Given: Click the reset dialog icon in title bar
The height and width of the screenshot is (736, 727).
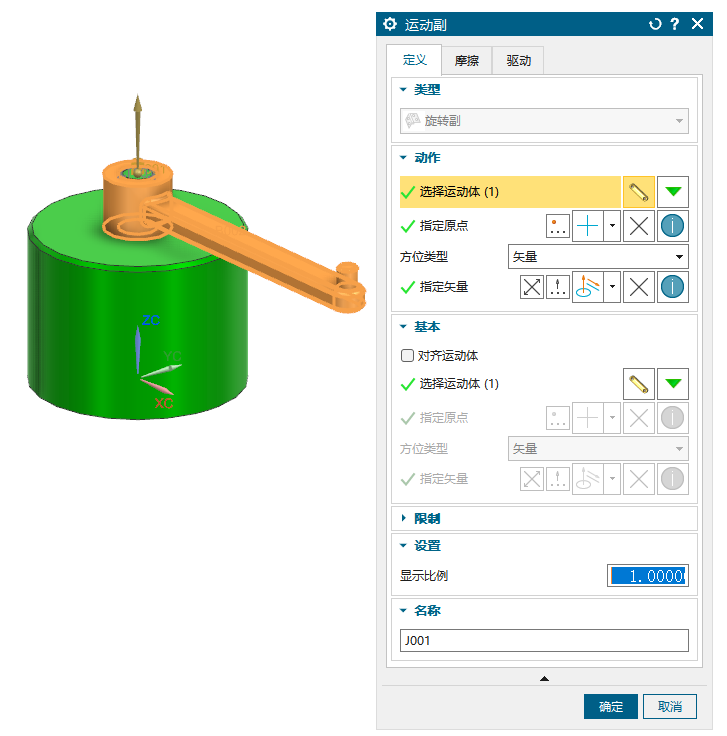Looking at the screenshot, I should coord(655,24).
